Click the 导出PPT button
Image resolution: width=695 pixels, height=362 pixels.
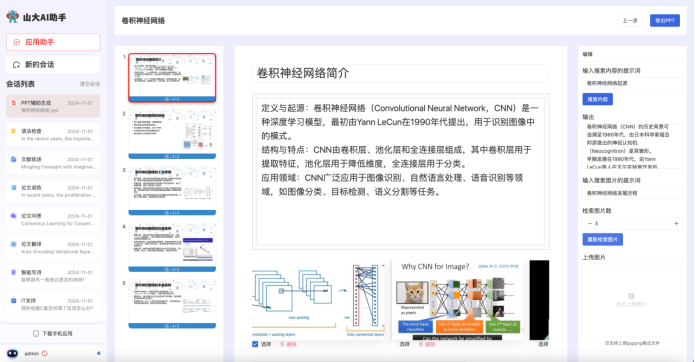(x=665, y=21)
